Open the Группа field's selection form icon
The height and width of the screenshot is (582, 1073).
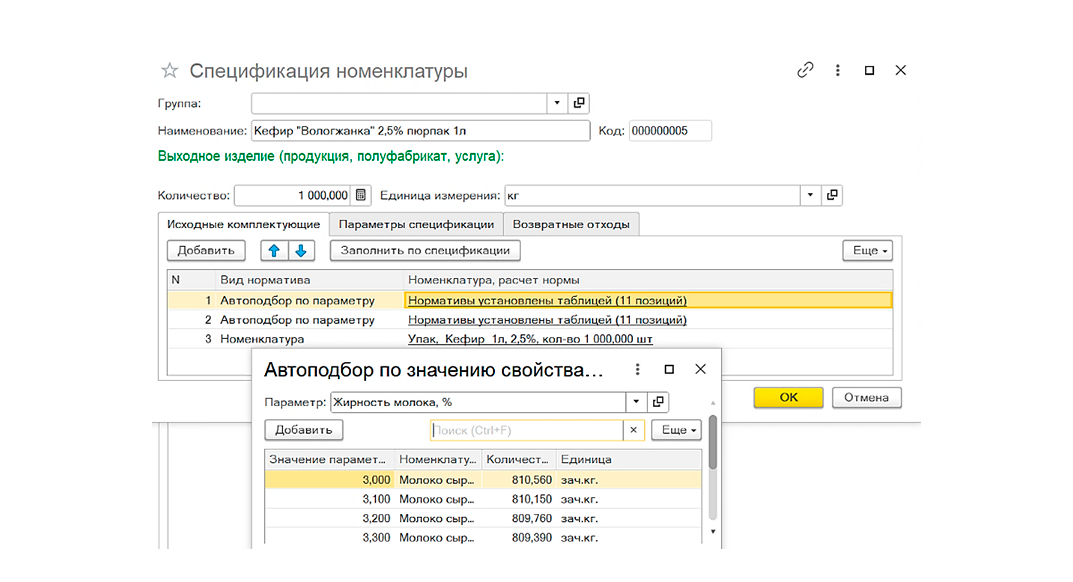pos(579,103)
